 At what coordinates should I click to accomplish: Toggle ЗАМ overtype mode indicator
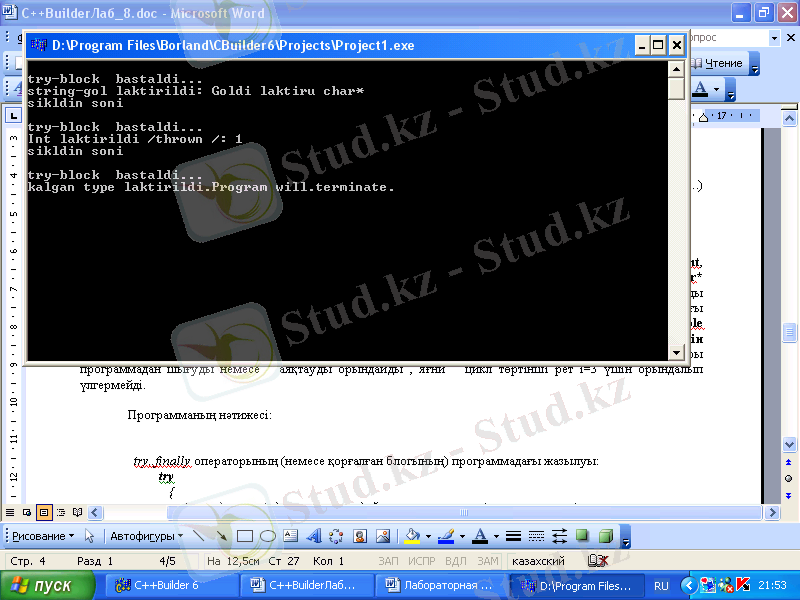[x=487, y=561]
